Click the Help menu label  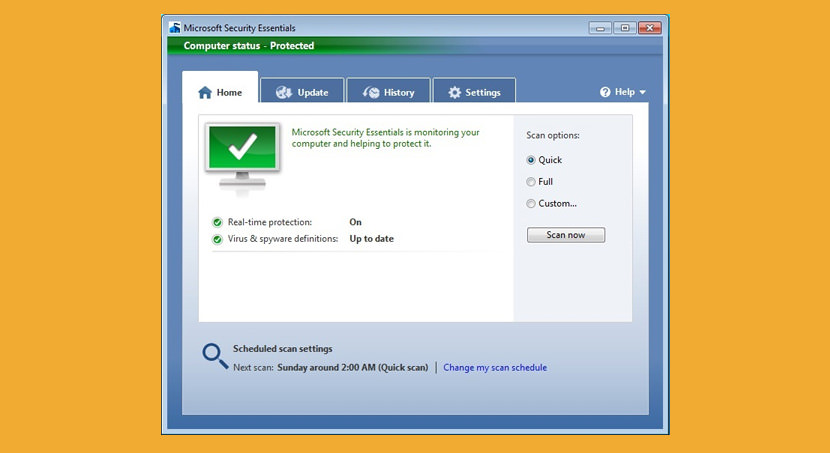point(625,92)
